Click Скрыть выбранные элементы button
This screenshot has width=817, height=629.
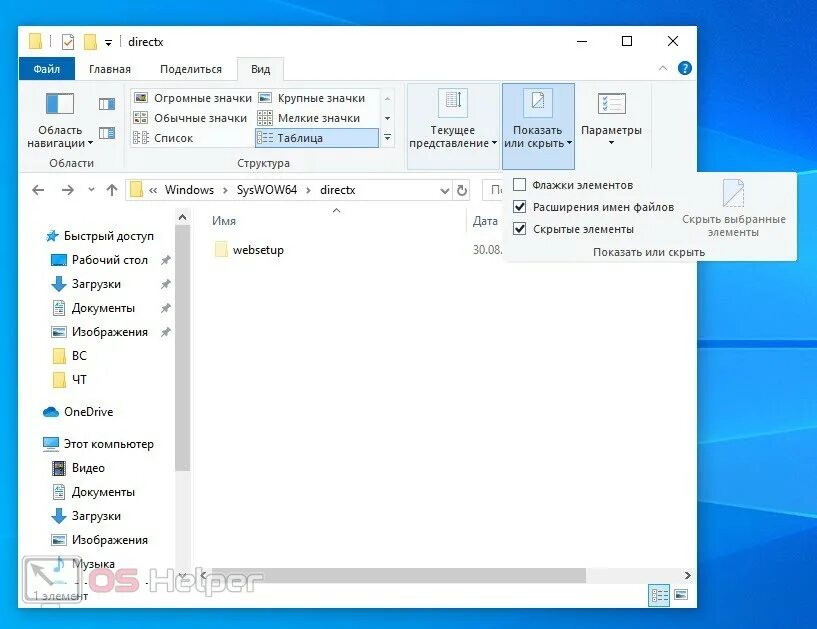734,208
